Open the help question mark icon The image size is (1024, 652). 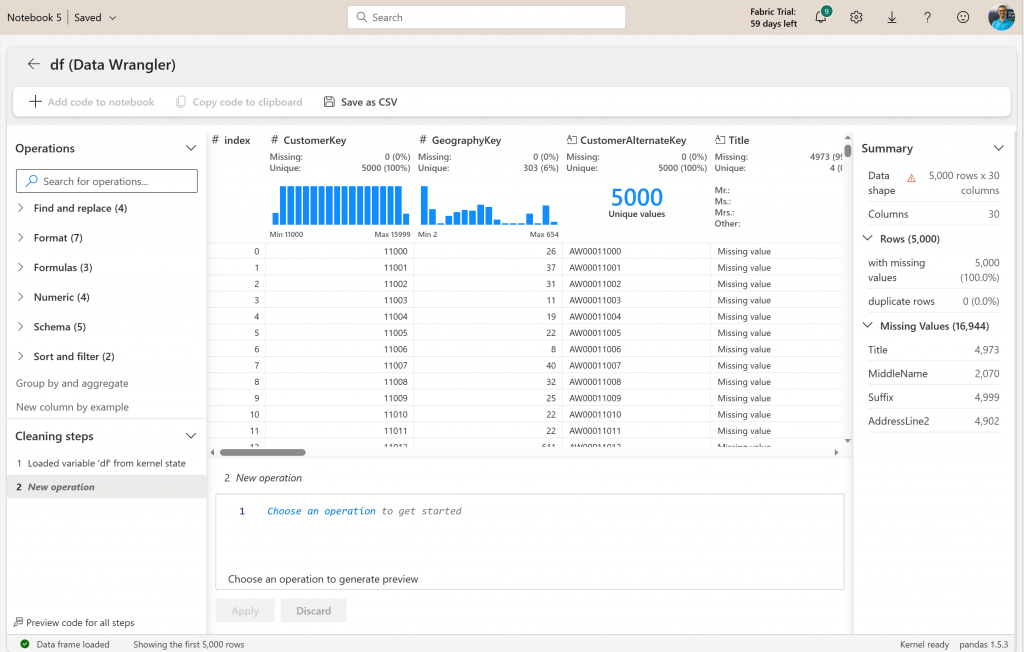pyautogui.click(x=927, y=17)
